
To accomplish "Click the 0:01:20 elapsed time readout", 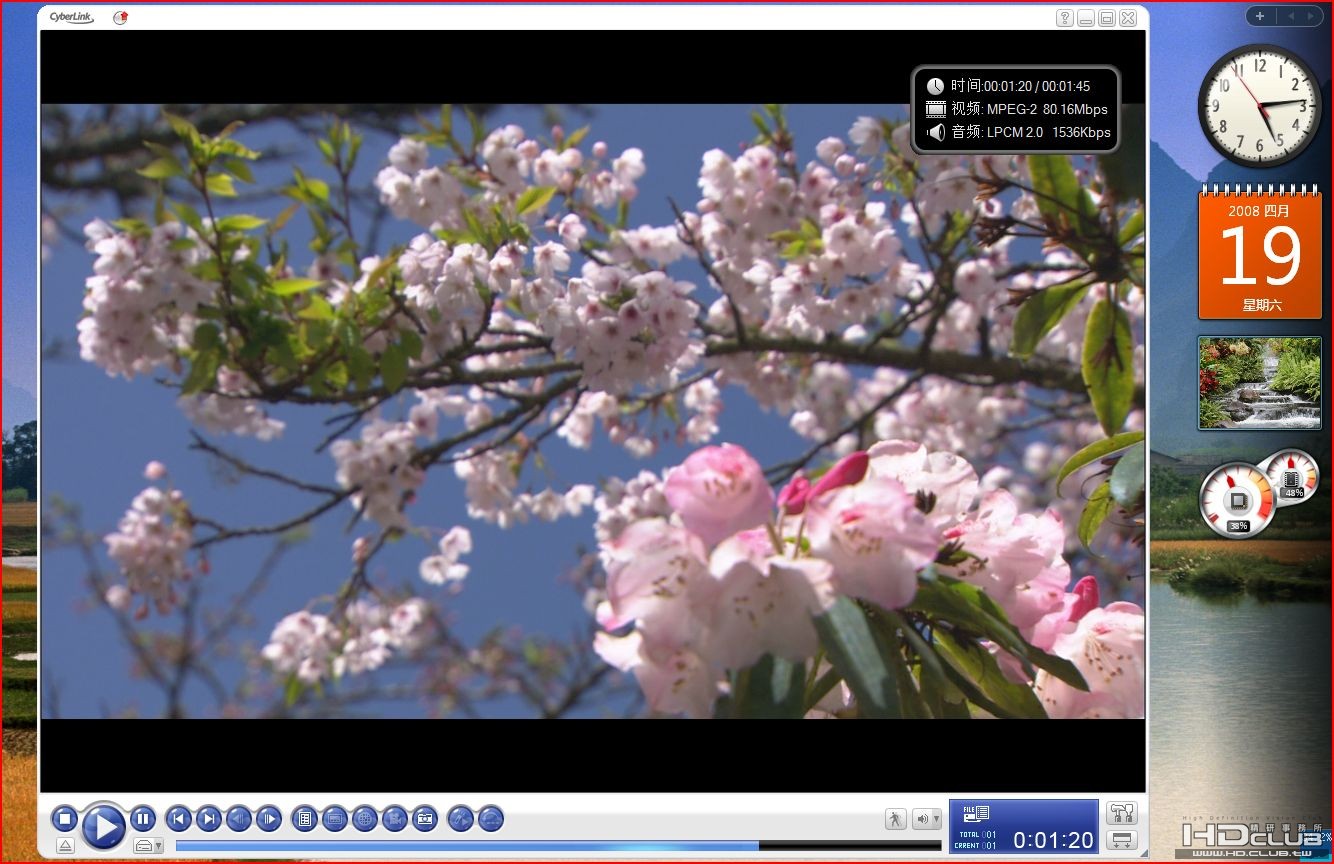I will pyautogui.click(x=1053, y=840).
